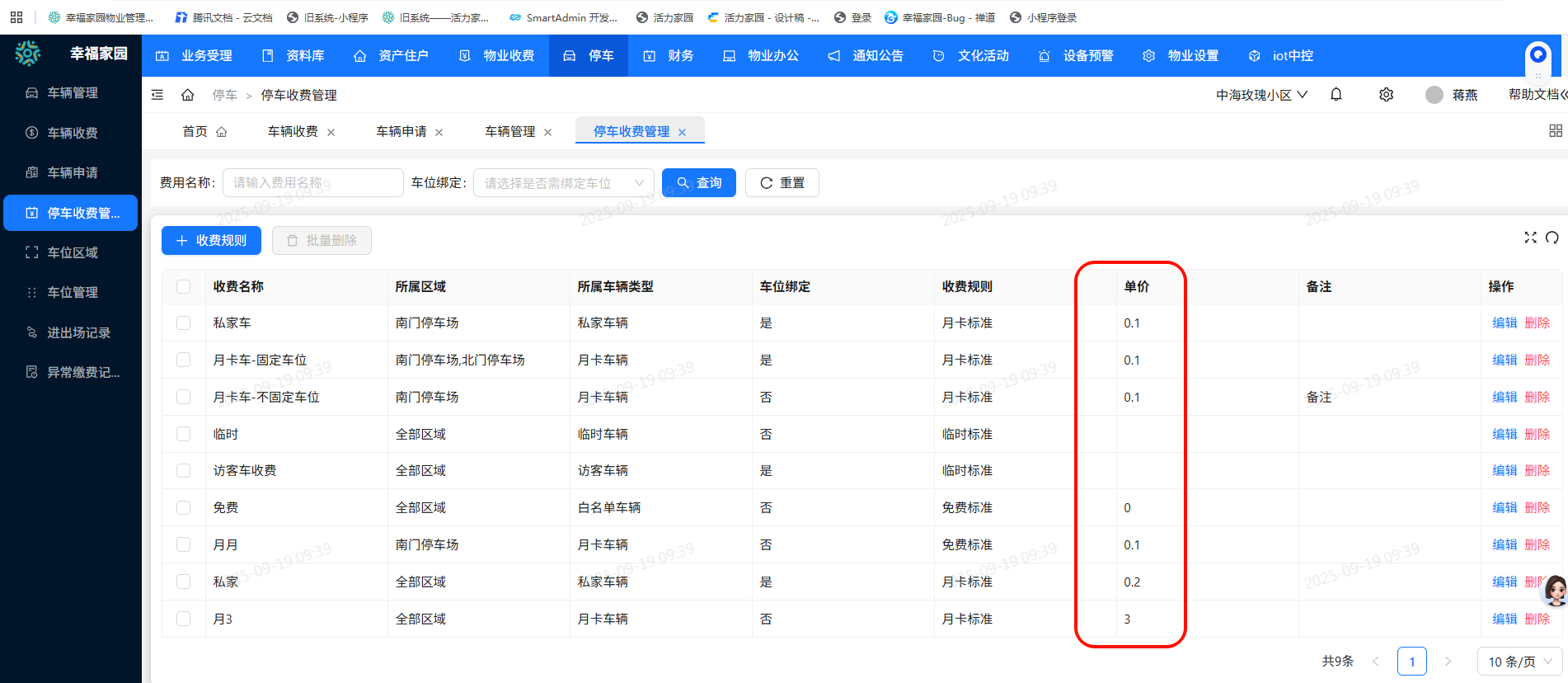Image resolution: width=1568 pixels, height=683 pixels.
Task: Open 车辆管理 in sidebar
Action: point(71,93)
